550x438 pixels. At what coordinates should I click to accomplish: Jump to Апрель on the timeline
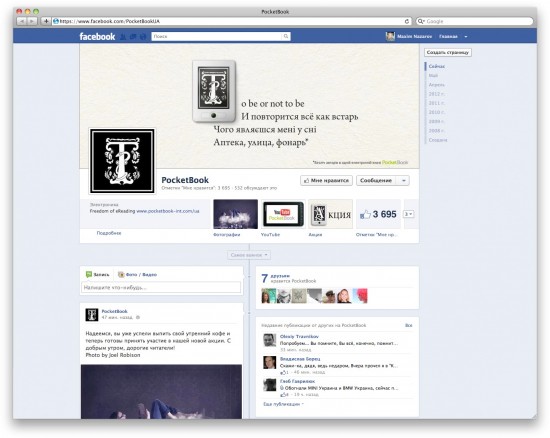click(x=436, y=85)
